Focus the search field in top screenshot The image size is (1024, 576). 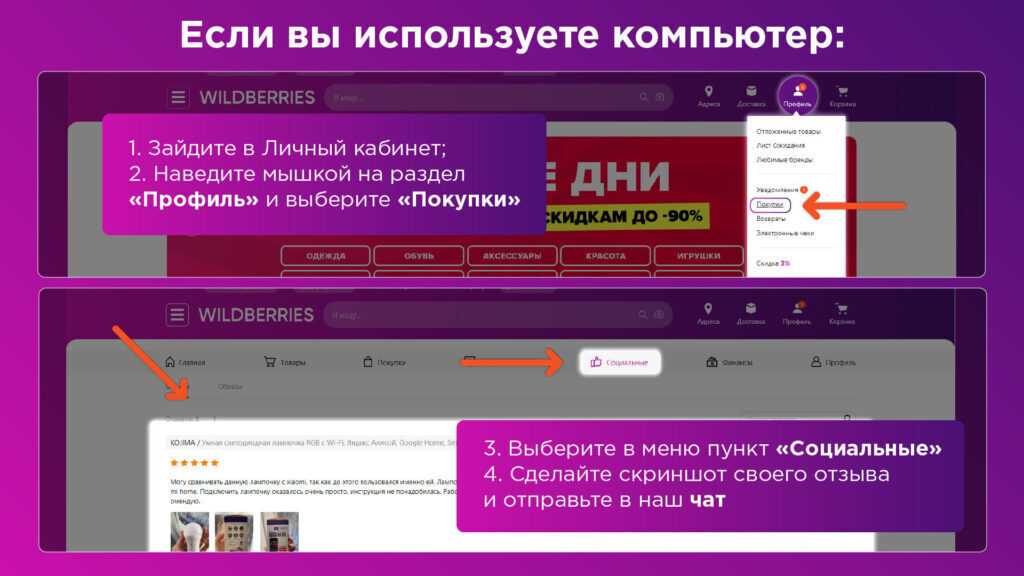pyautogui.click(x=498, y=97)
